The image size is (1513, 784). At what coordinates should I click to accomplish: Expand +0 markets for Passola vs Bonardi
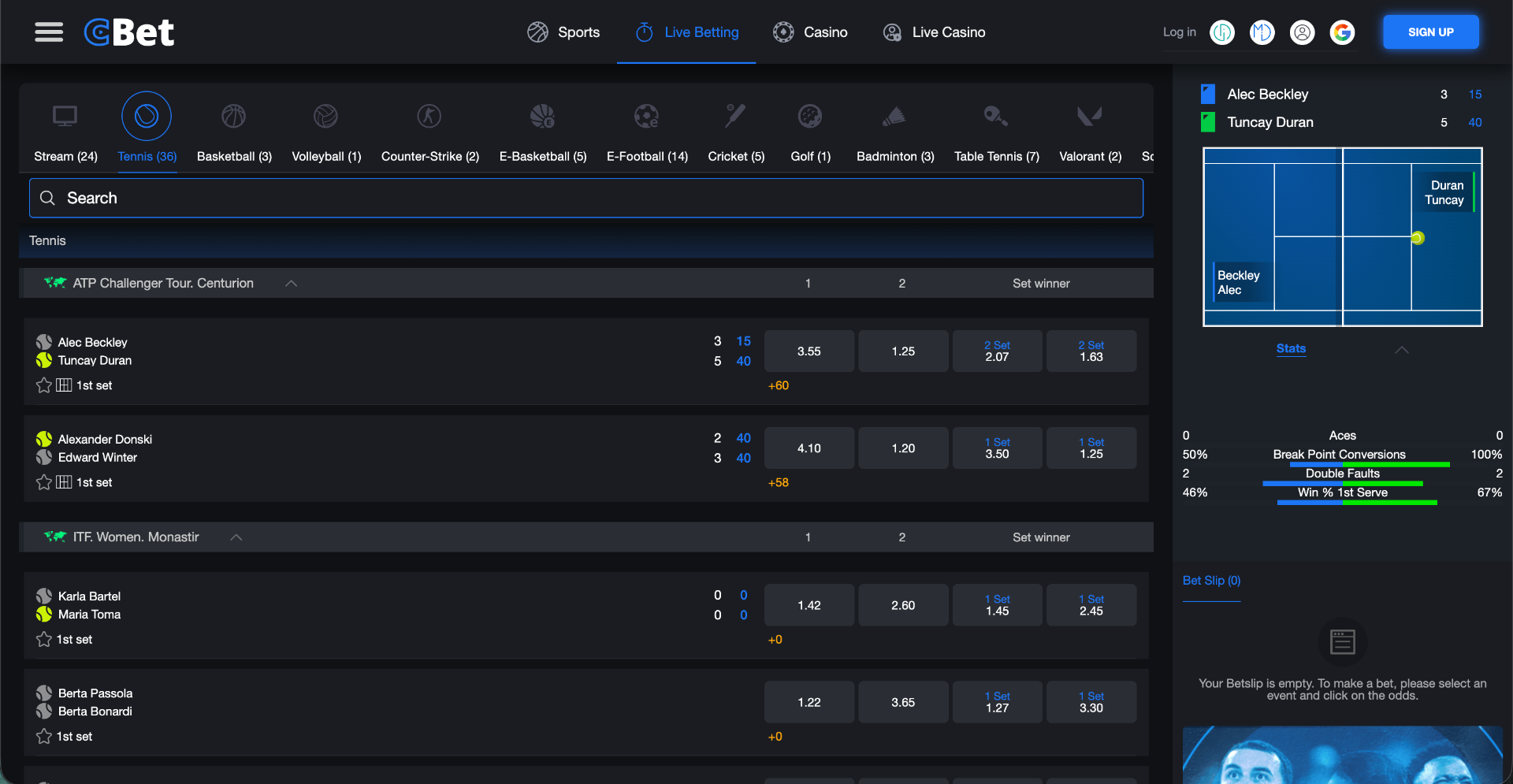pyautogui.click(x=775, y=736)
